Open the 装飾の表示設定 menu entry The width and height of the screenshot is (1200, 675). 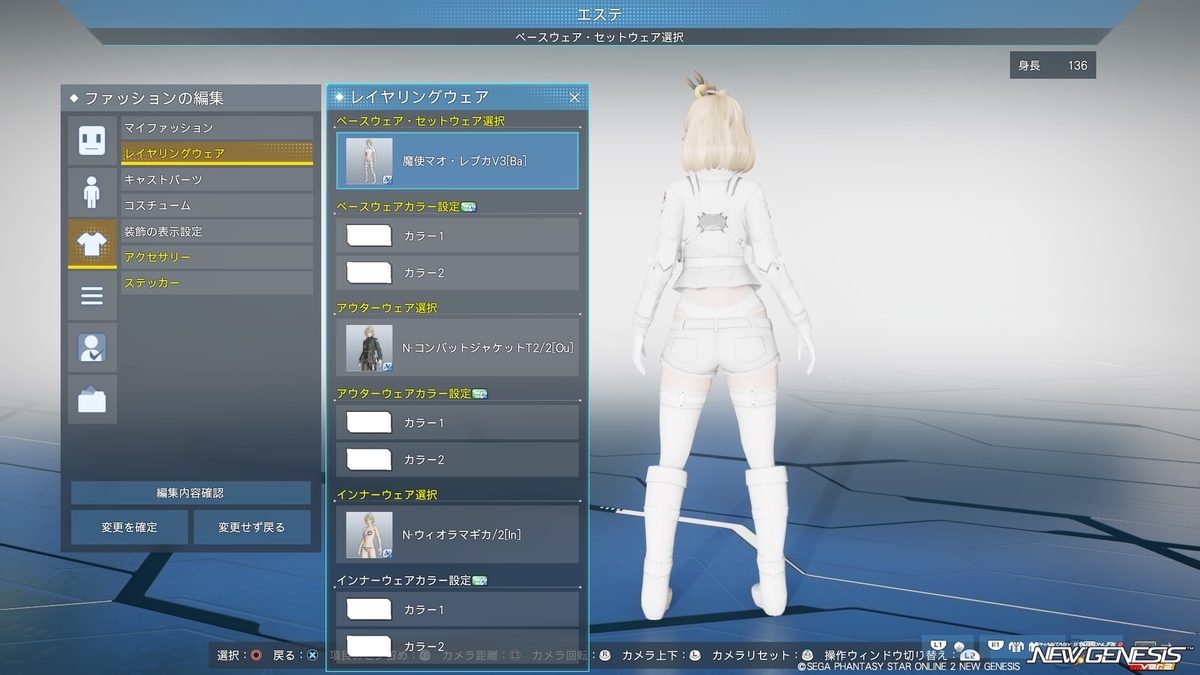pos(217,232)
